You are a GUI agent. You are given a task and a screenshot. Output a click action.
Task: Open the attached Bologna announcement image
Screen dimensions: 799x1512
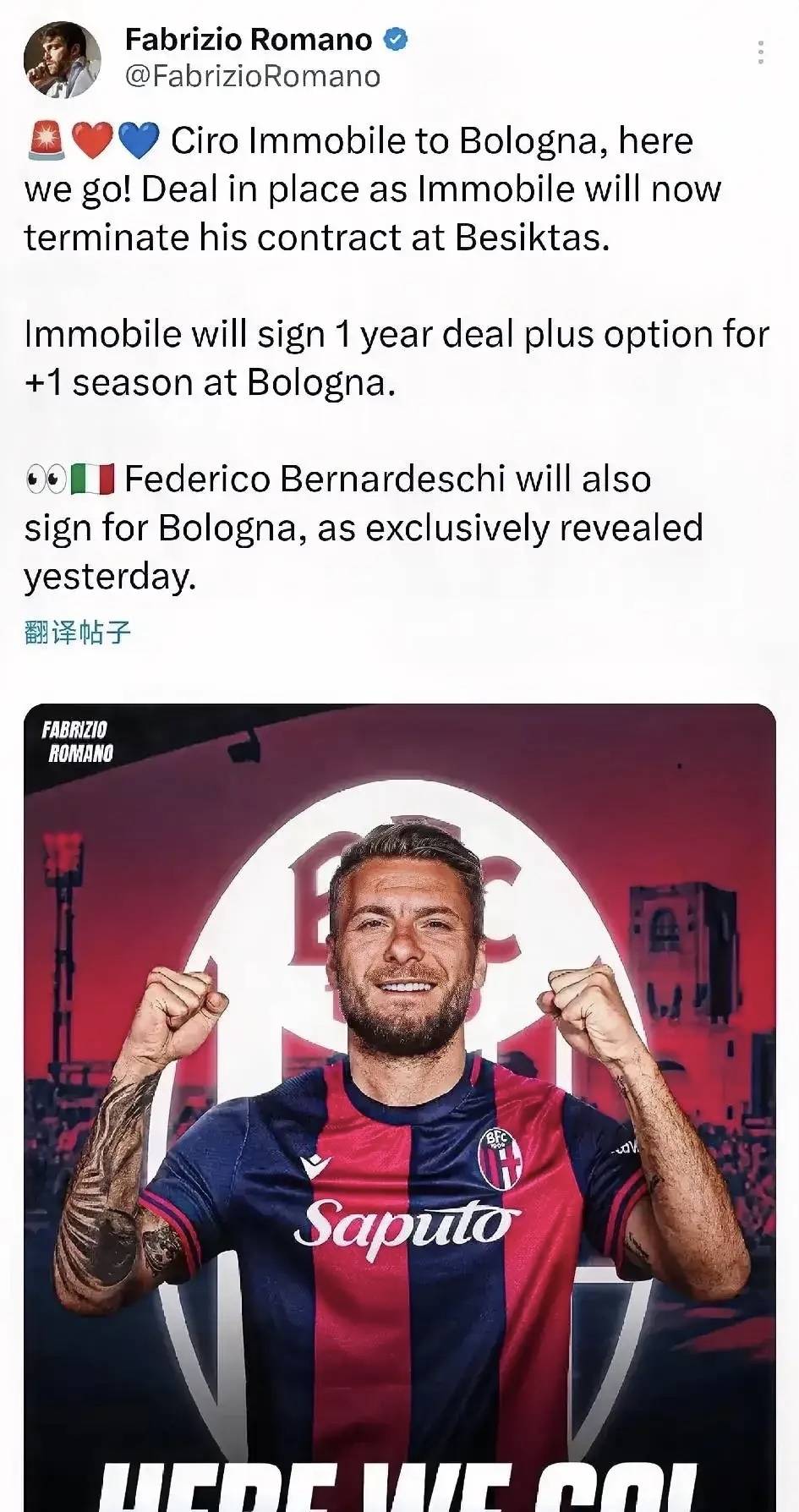pyautogui.click(x=400, y=1107)
